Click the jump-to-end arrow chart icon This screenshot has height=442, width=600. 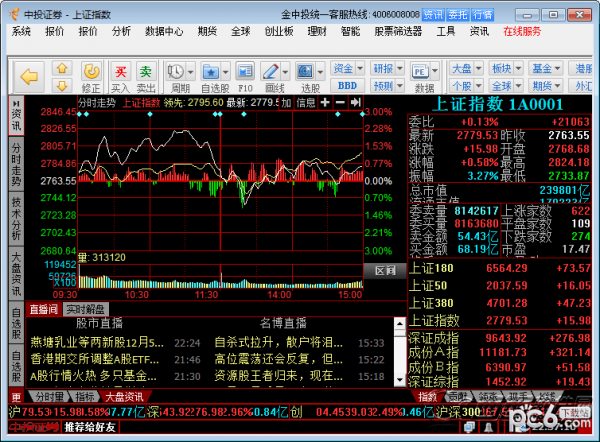pyautogui.click(x=355, y=102)
